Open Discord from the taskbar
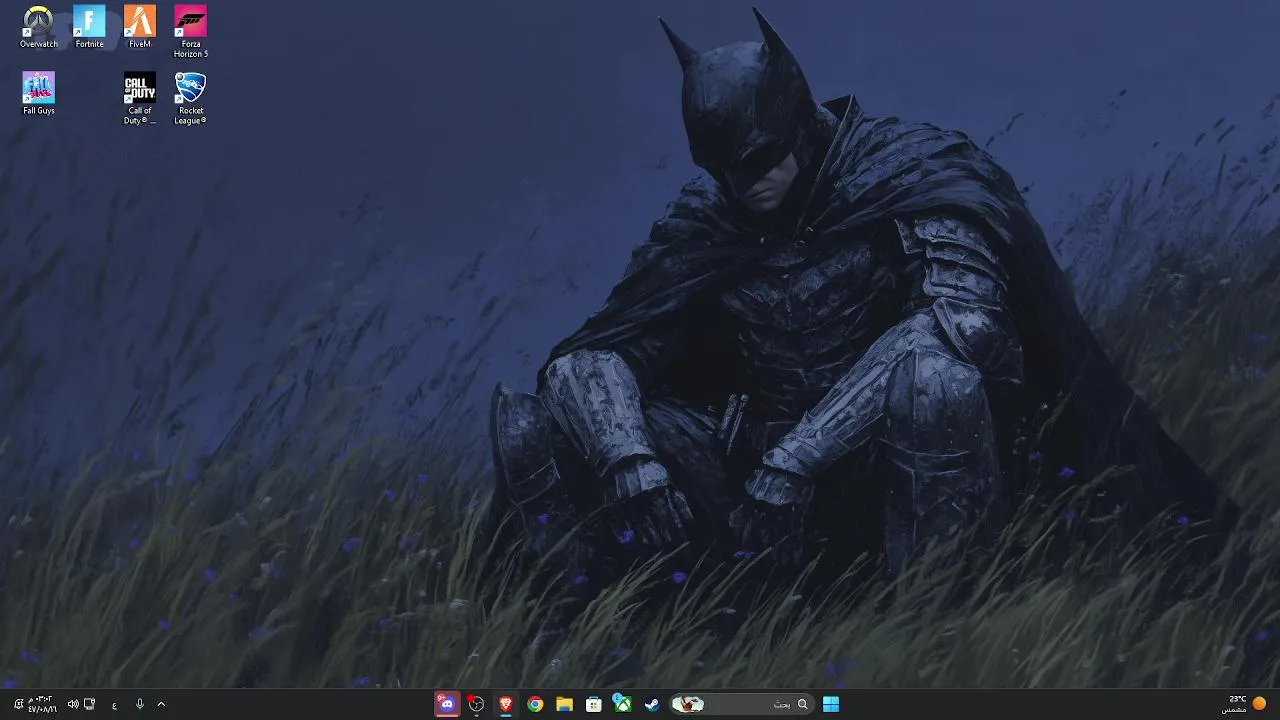The height and width of the screenshot is (720, 1280). (447, 704)
